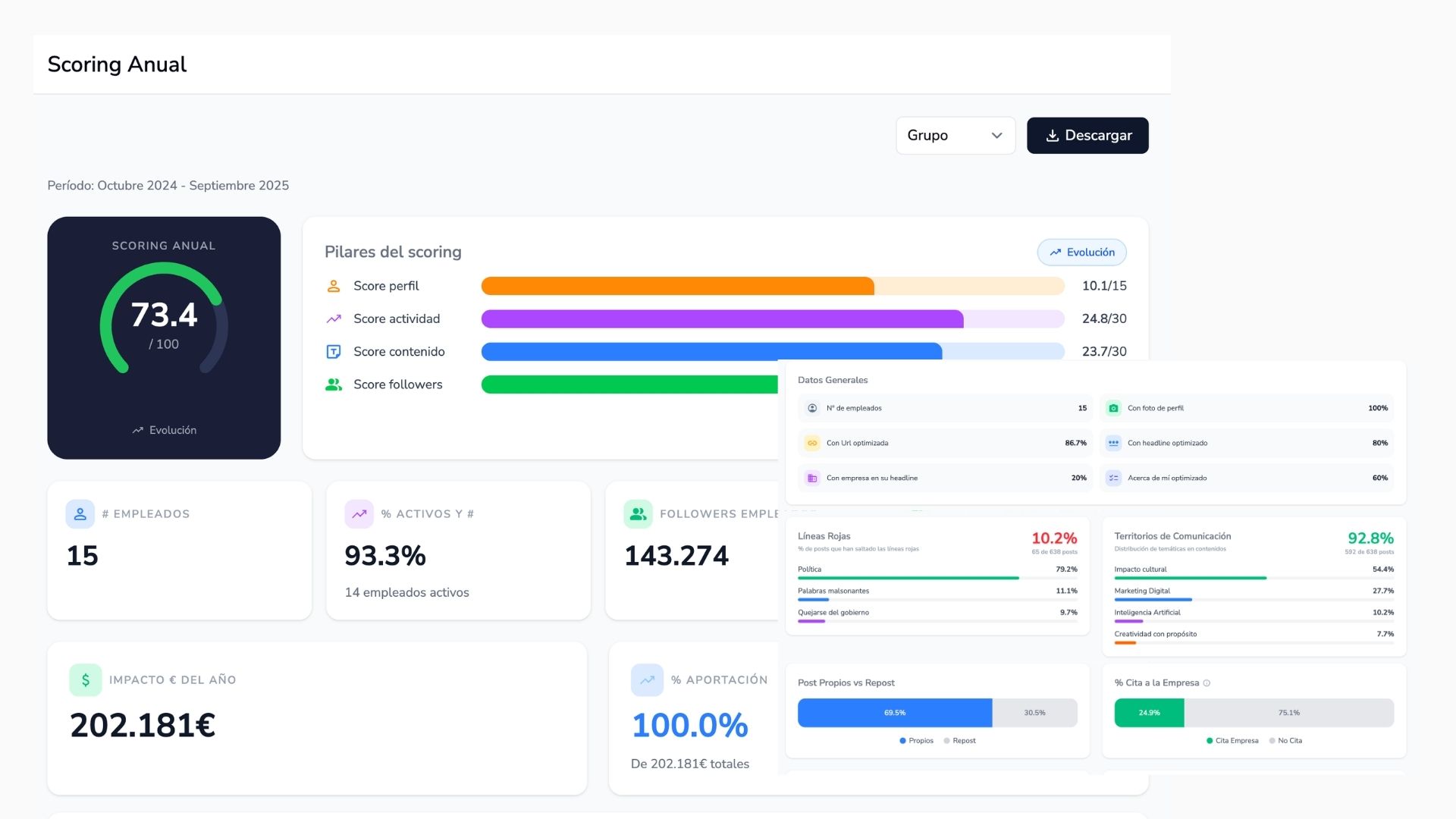Image resolution: width=1456 pixels, height=819 pixels.
Task: Toggle the Propios legend item
Action: coord(916,741)
